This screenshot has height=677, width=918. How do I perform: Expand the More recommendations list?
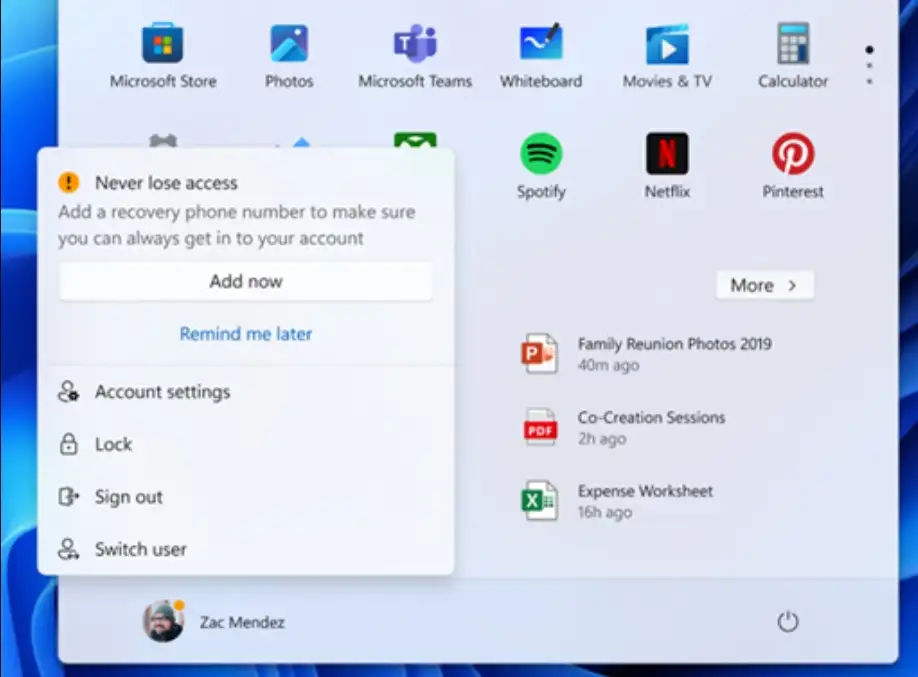(x=764, y=285)
